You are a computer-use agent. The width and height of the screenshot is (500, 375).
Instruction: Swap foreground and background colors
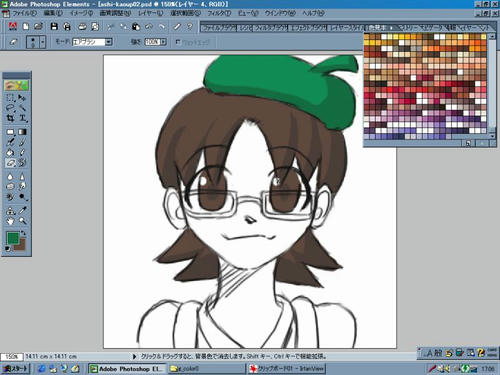pos(23,232)
